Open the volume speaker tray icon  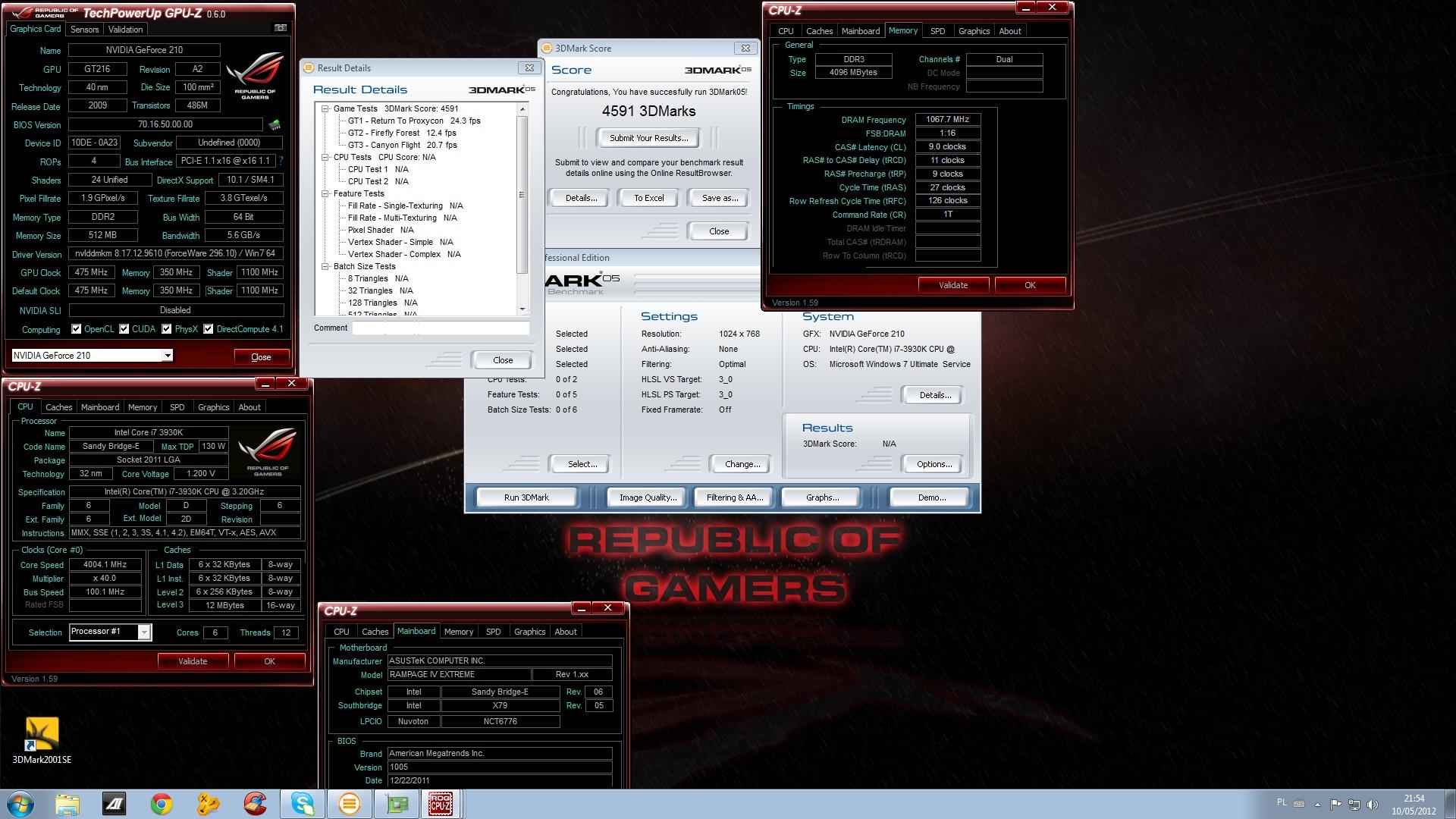[x=1372, y=805]
